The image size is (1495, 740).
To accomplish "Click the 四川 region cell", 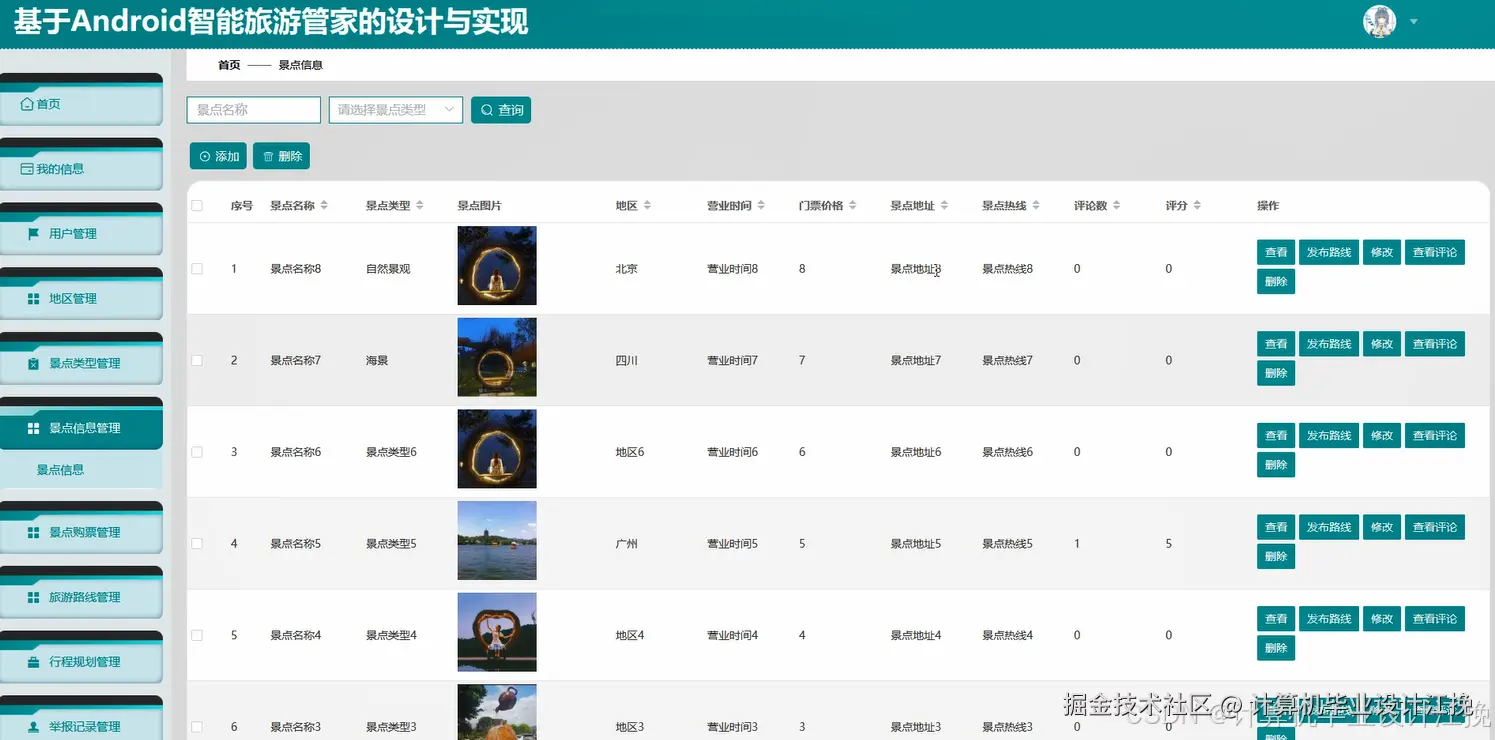I will (x=627, y=360).
